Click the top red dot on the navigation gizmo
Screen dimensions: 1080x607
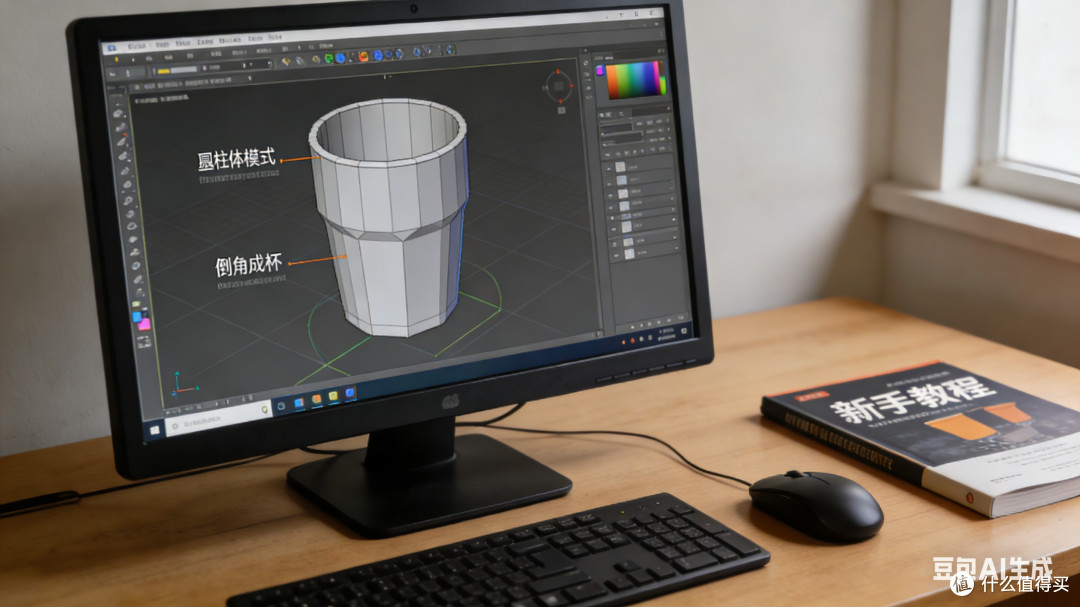(x=558, y=71)
